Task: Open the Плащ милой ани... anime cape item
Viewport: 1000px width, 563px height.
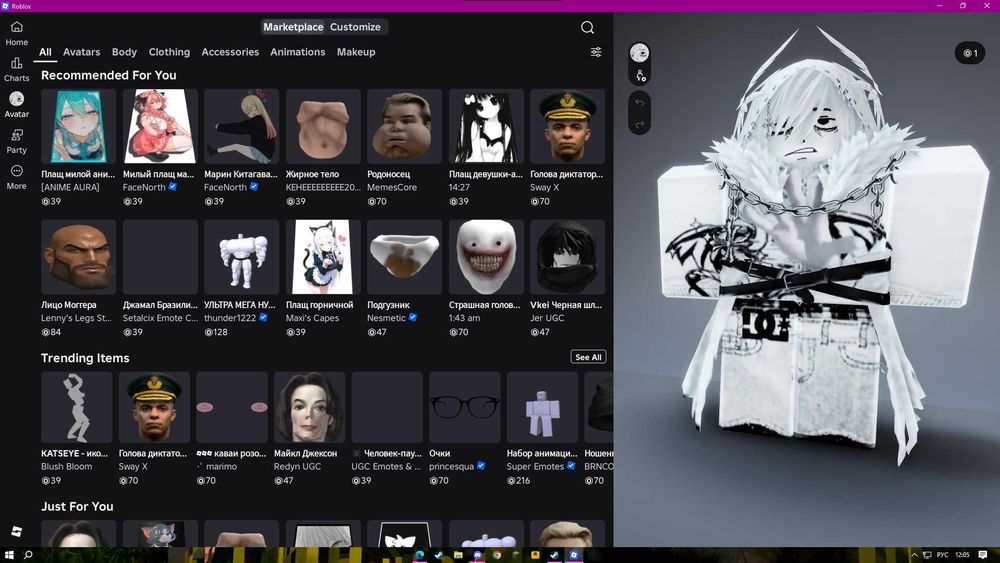Action: pyautogui.click(x=78, y=126)
